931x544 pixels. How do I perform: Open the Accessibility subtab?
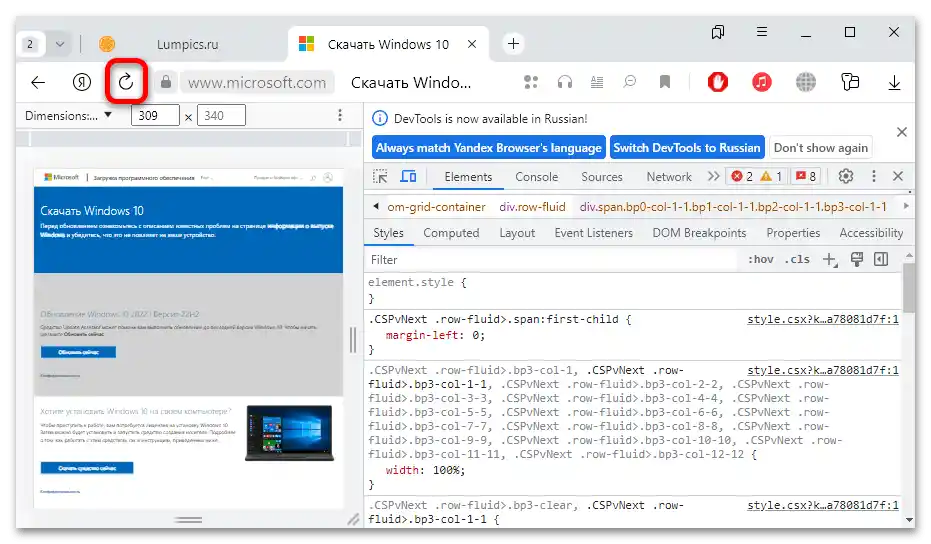pyautogui.click(x=871, y=233)
